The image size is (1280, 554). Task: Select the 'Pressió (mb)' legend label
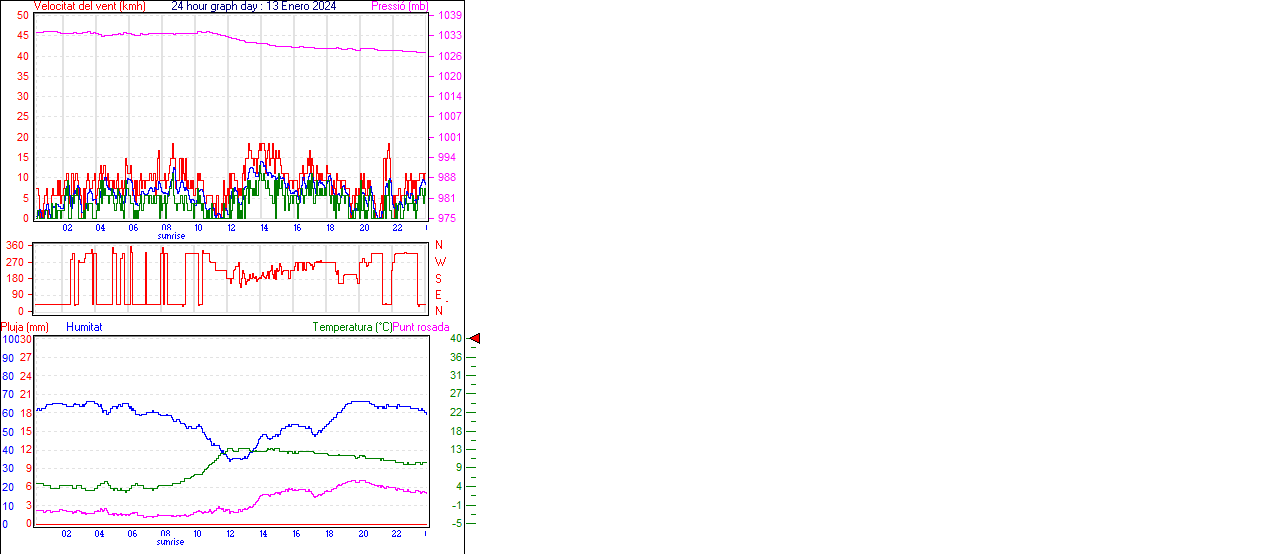(398, 6)
